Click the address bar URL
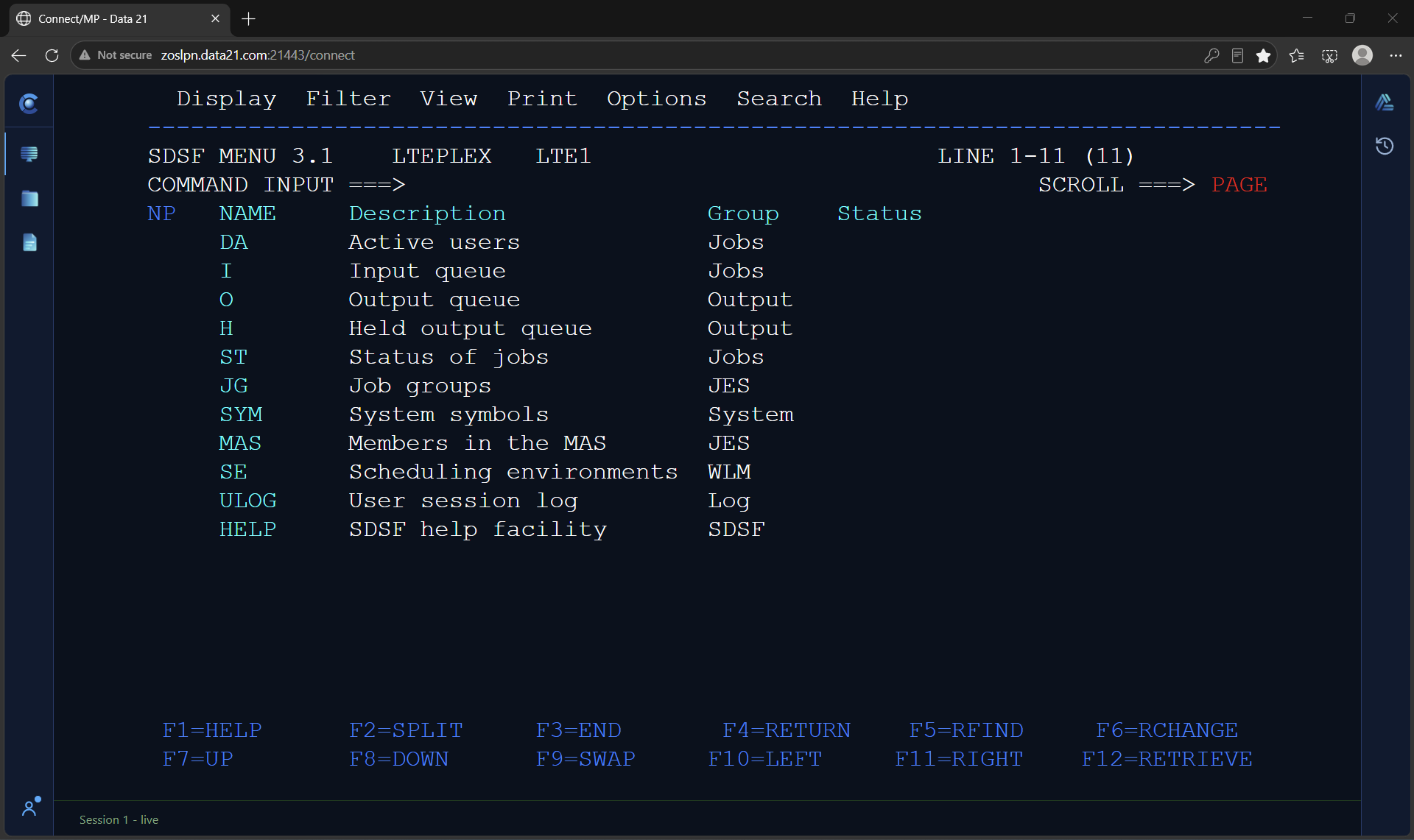 [x=258, y=55]
